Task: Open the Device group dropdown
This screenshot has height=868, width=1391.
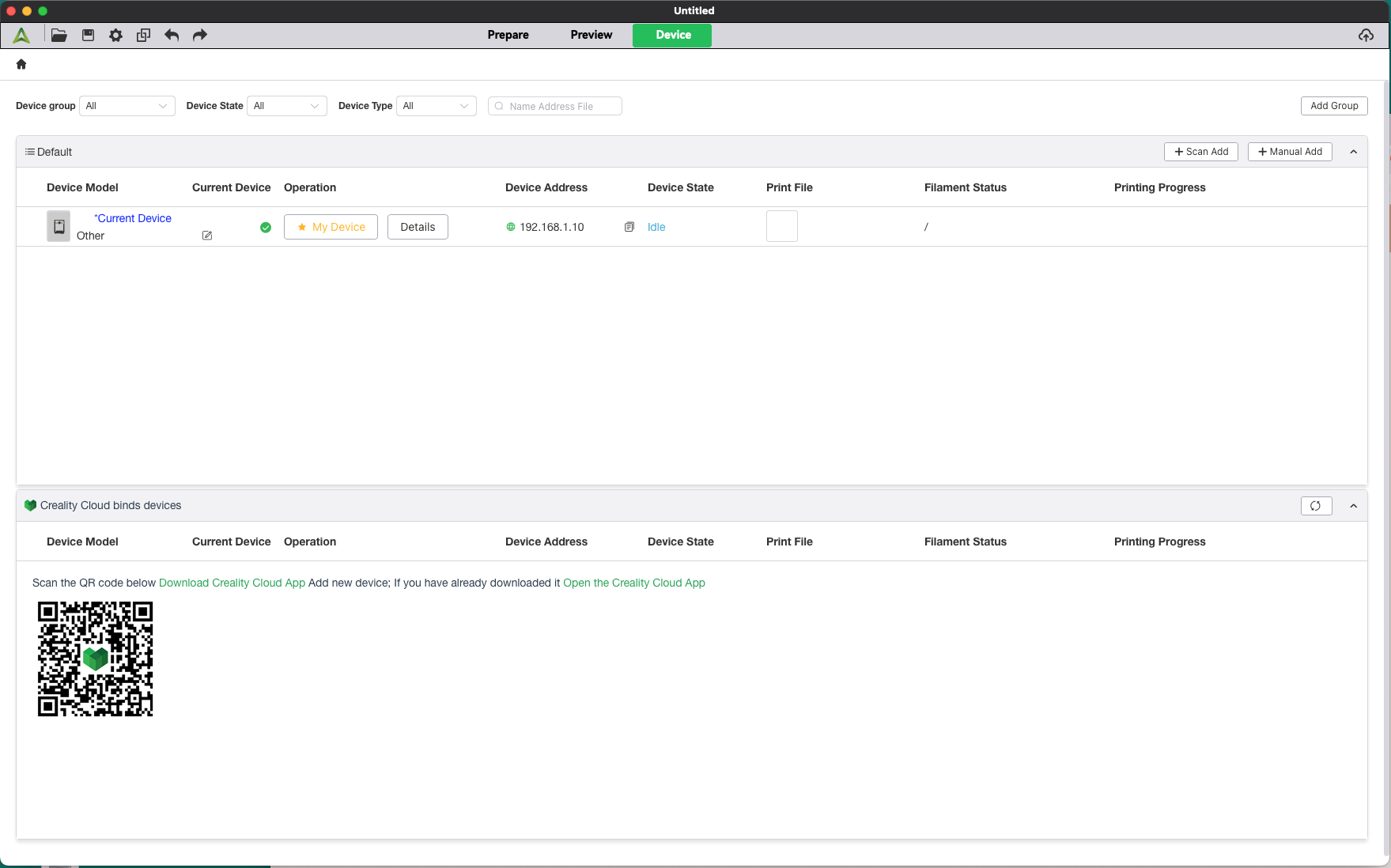Action: 127,106
